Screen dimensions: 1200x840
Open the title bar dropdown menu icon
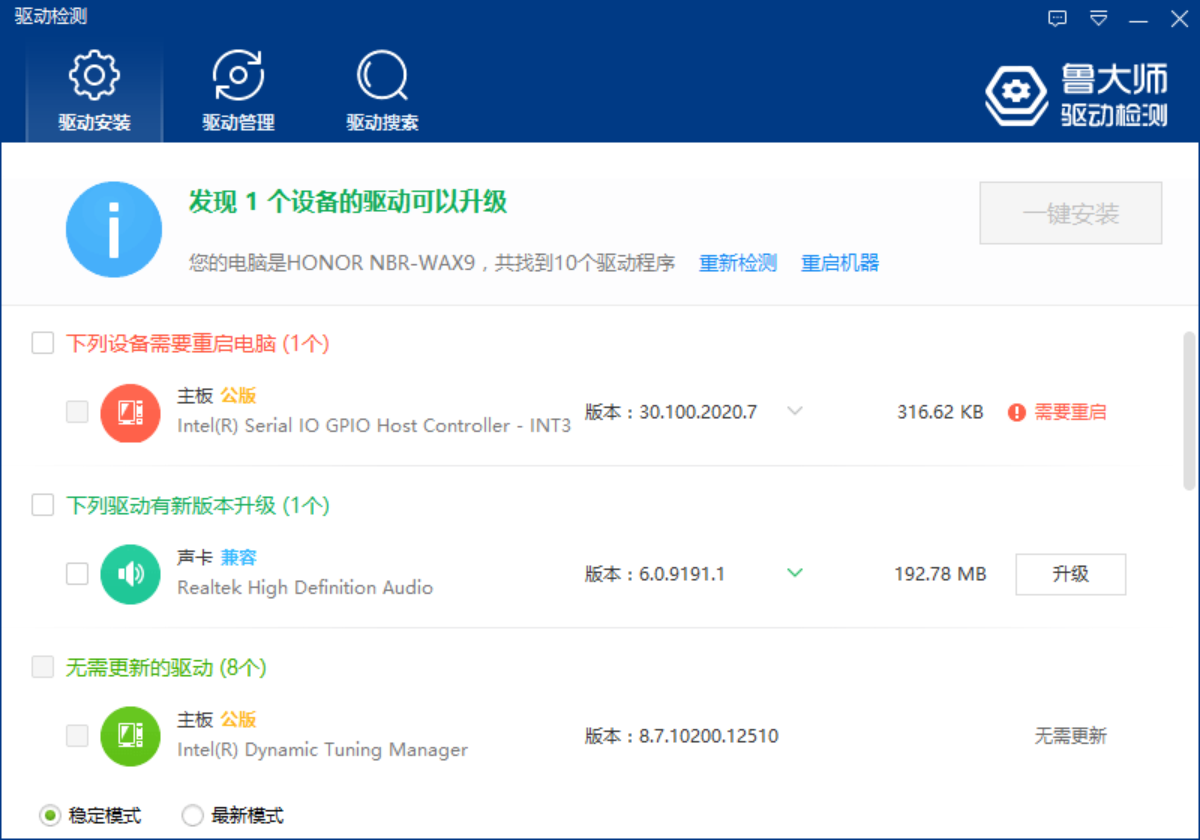[x=1099, y=18]
